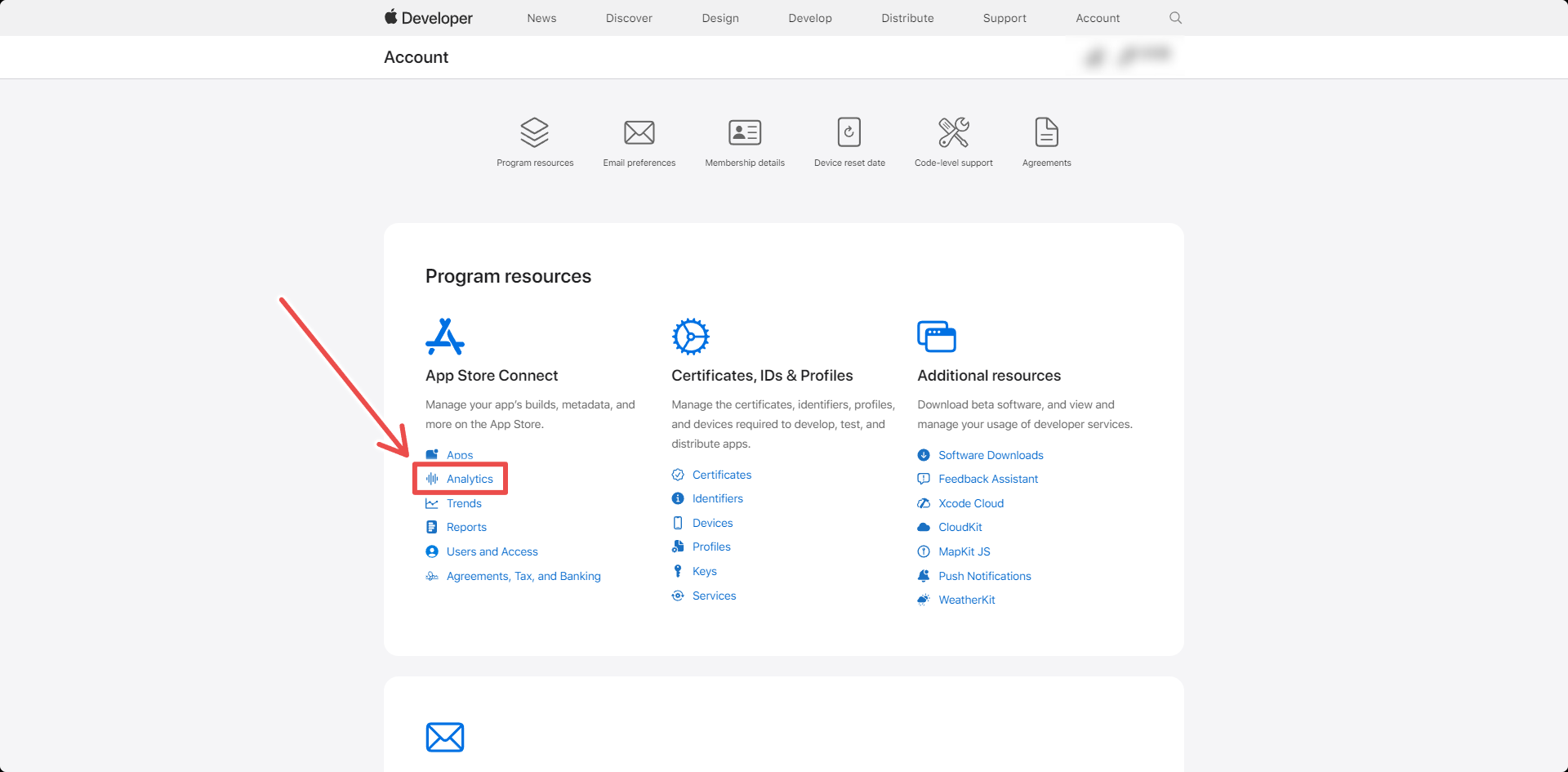Click the Certificates, IDs & Profiles heading
Viewport: 1568px width, 772px height.
point(762,376)
